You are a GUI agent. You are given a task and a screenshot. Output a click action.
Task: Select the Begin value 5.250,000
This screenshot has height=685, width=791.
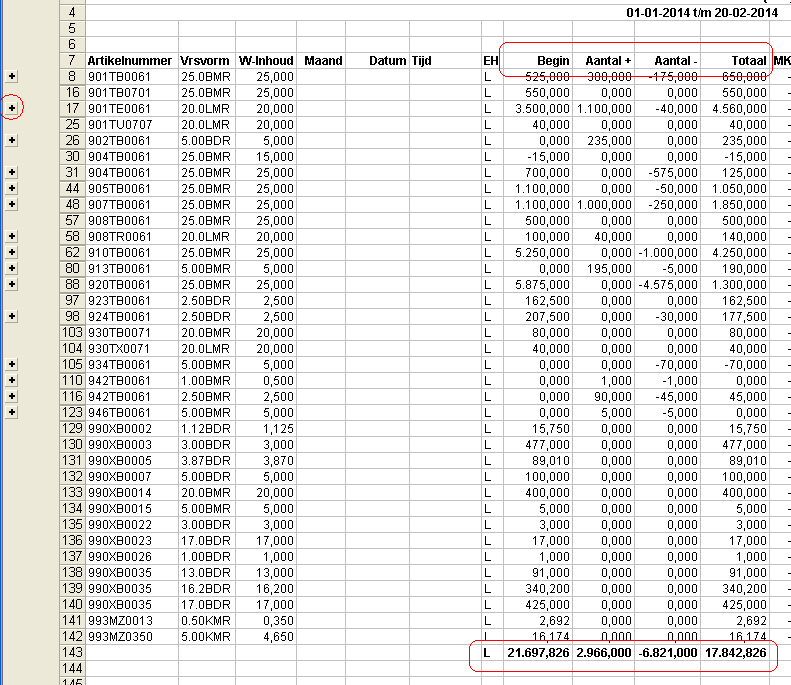click(538, 253)
